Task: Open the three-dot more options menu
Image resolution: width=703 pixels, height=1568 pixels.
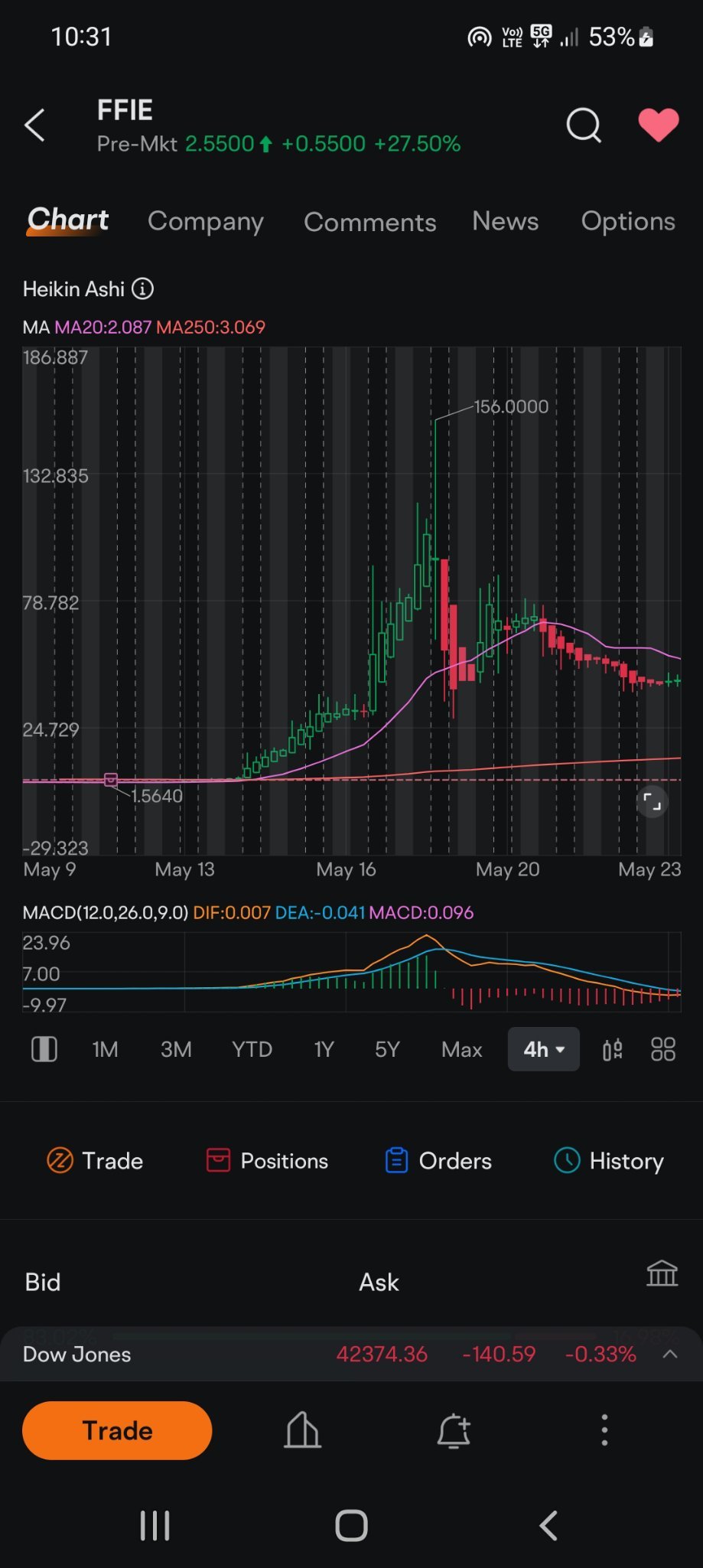Action: coord(604,1430)
